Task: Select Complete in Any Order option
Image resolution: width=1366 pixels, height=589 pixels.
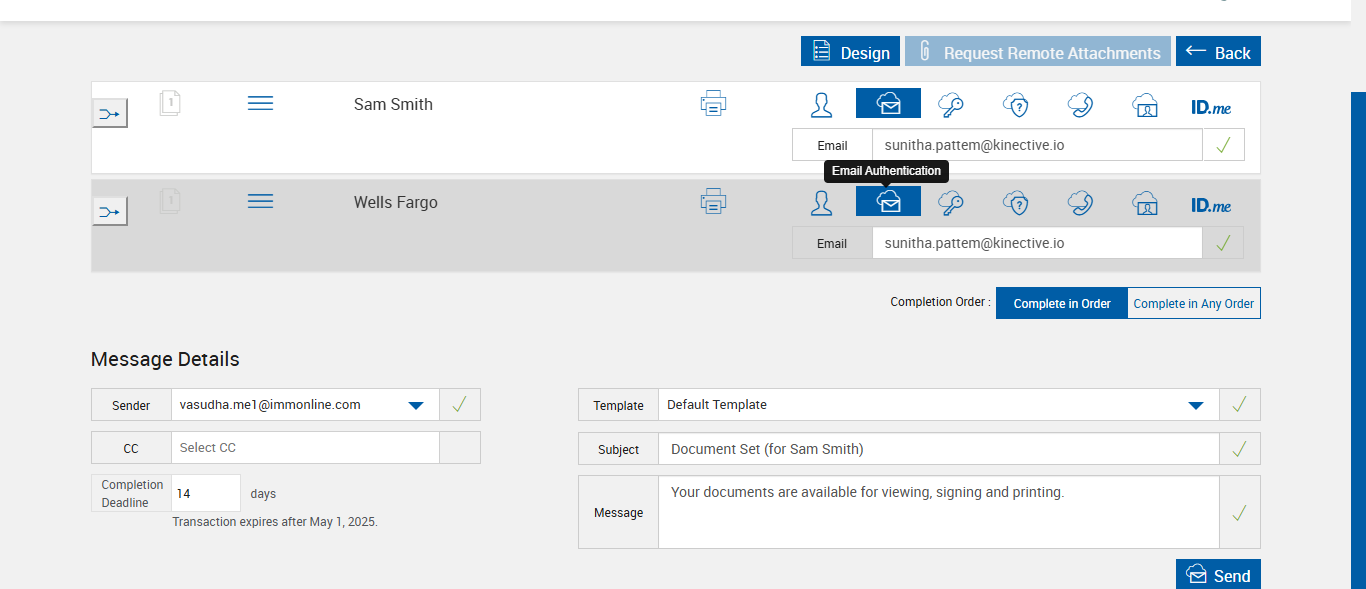Action: click(x=1193, y=303)
